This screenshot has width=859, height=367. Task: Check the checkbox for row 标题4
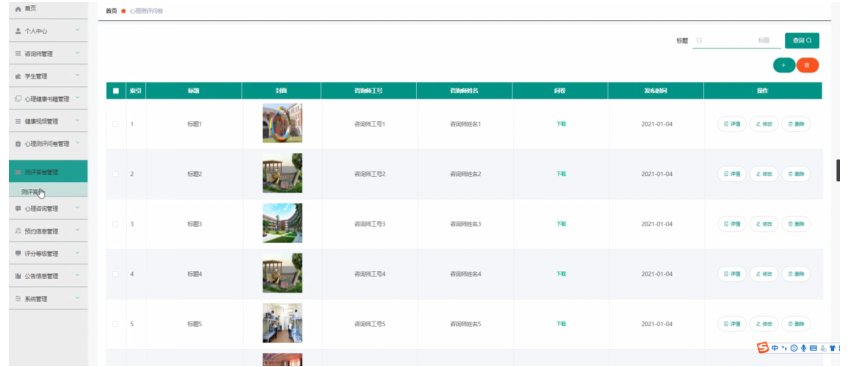pos(116,274)
